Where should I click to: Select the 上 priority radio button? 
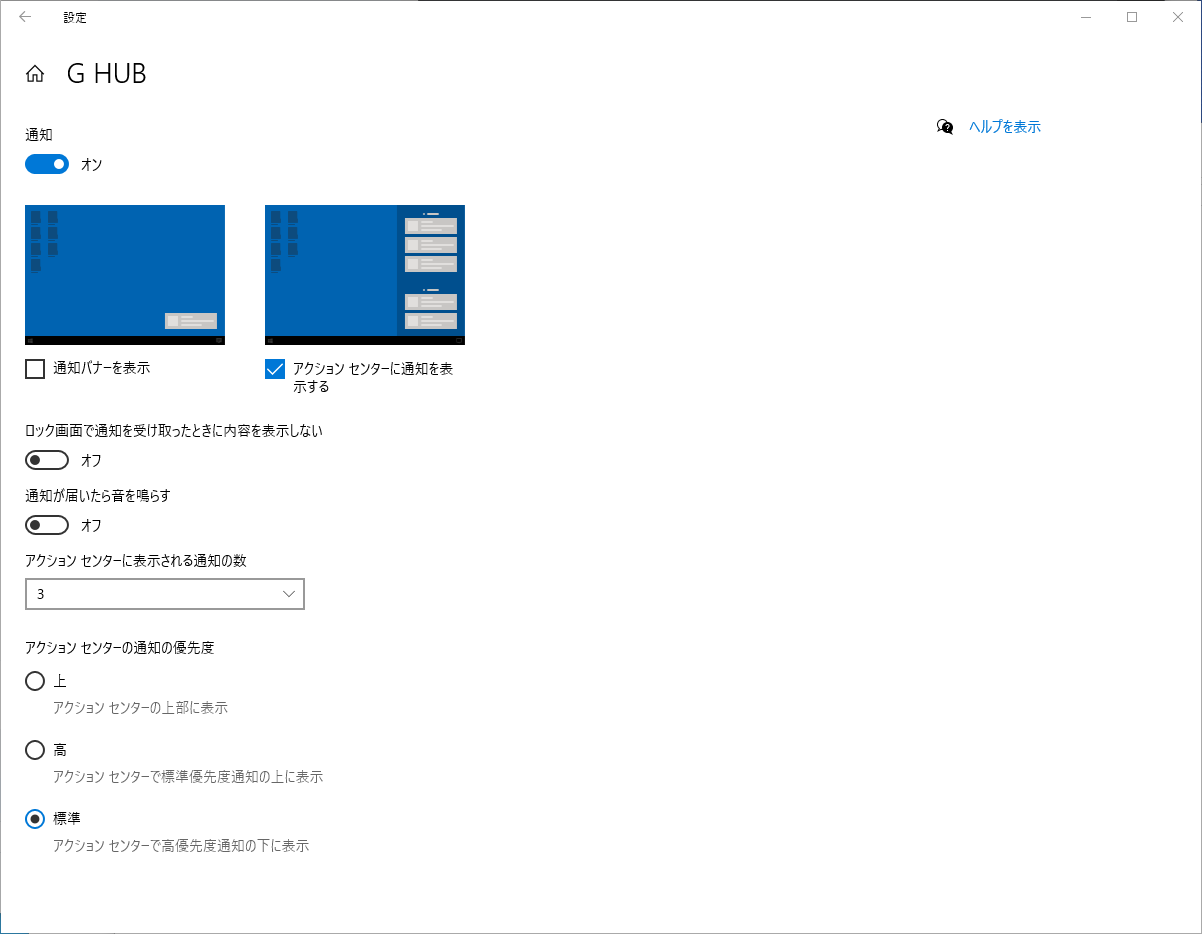pyautogui.click(x=35, y=681)
